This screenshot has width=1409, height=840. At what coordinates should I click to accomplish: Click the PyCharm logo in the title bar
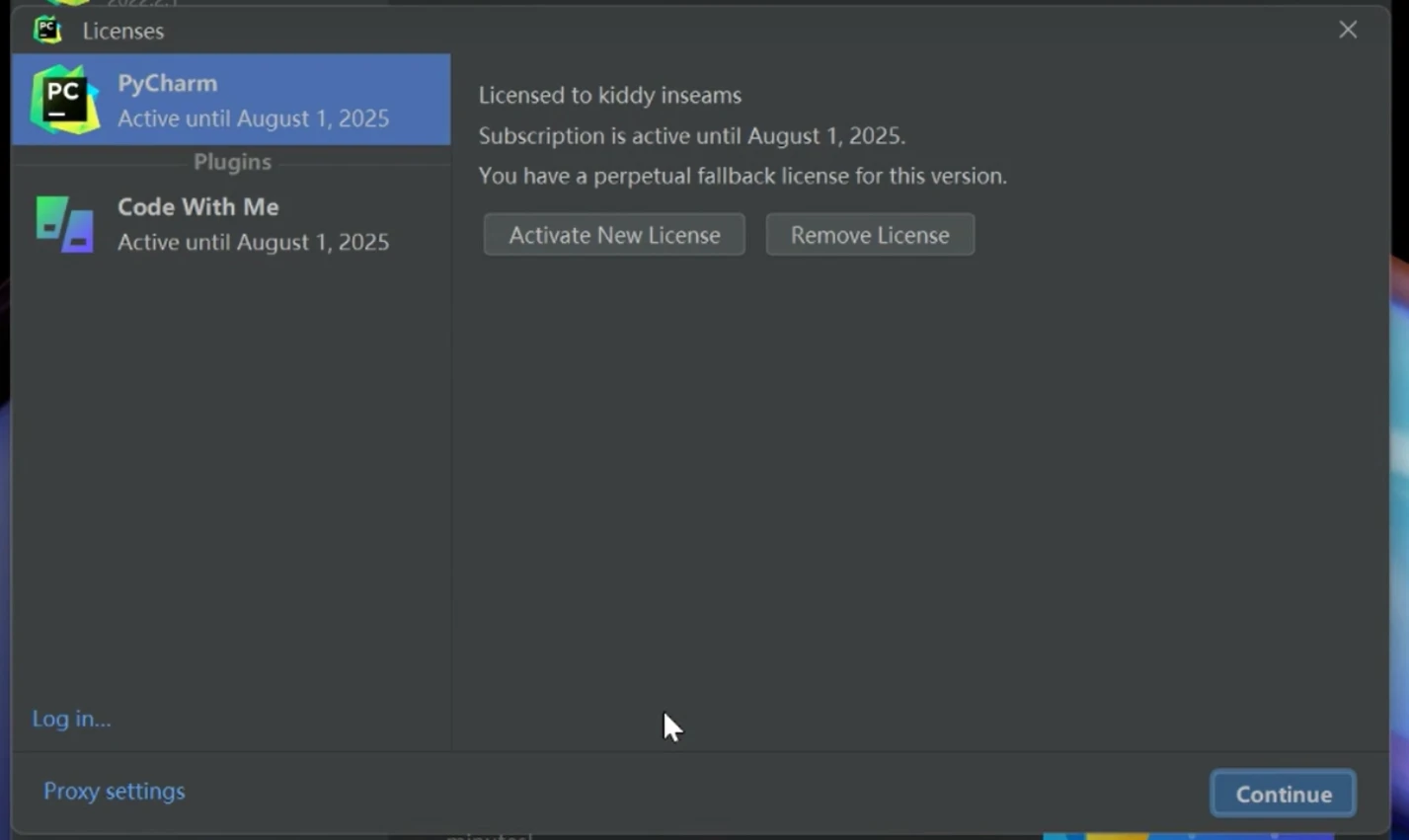click(47, 31)
